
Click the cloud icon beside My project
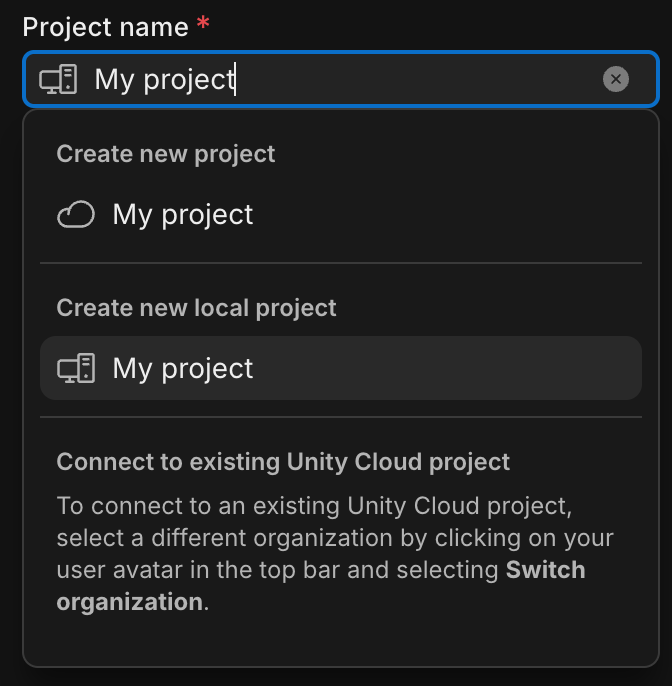[x=76, y=214]
